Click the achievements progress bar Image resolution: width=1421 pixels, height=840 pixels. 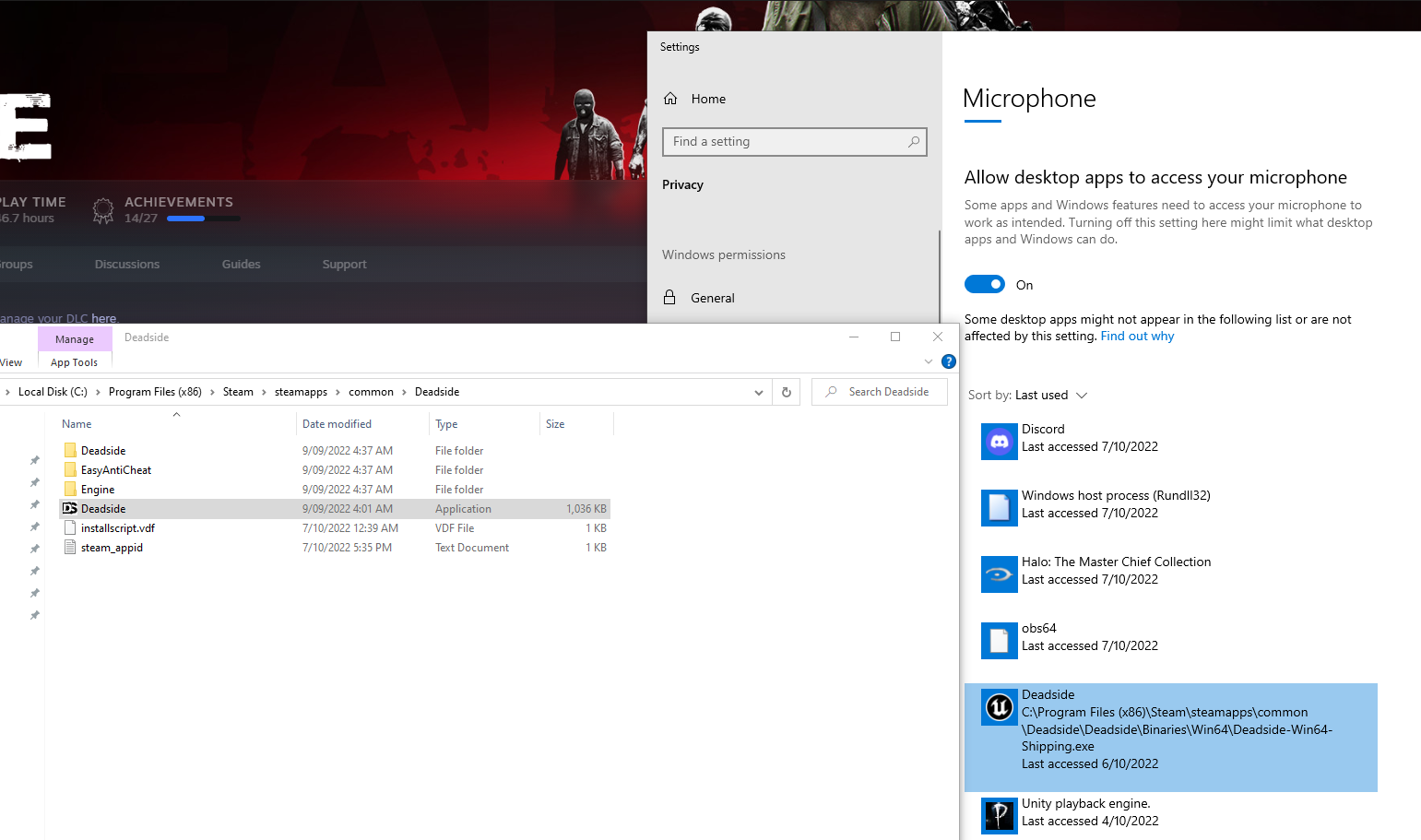click(203, 219)
